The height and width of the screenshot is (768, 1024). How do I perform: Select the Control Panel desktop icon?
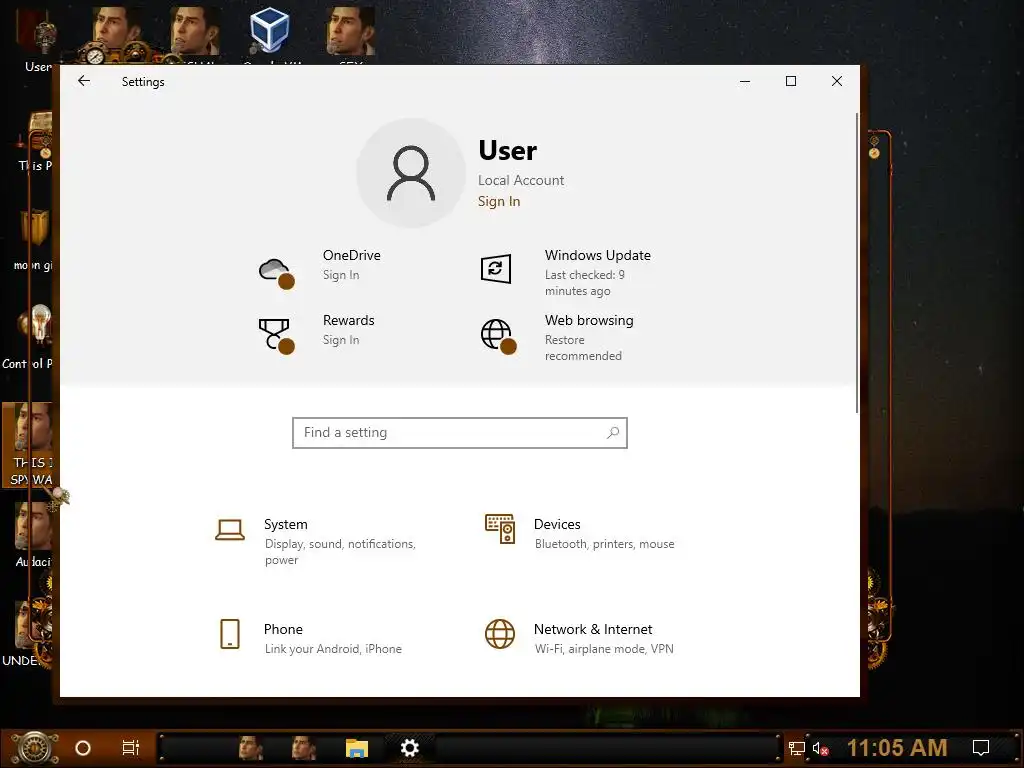pyautogui.click(x=31, y=337)
